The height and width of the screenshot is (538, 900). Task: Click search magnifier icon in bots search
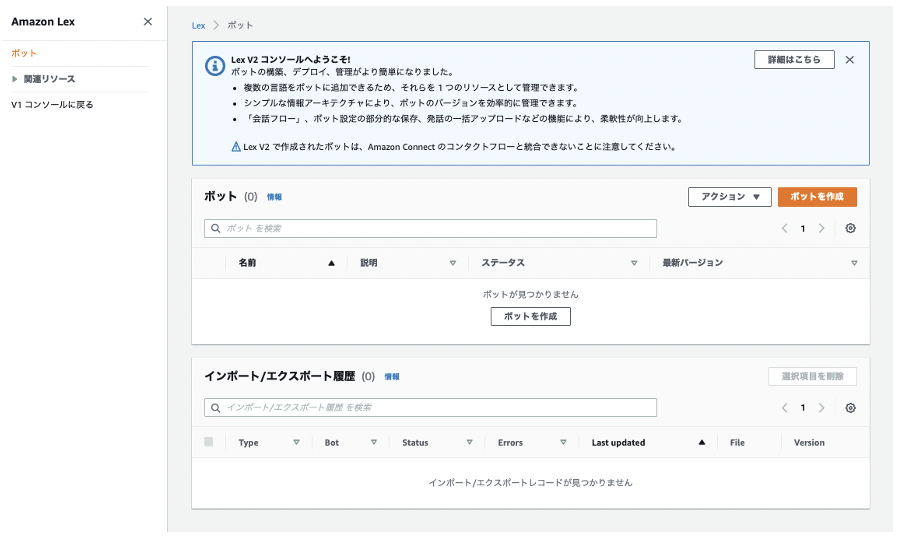pyautogui.click(x=215, y=229)
